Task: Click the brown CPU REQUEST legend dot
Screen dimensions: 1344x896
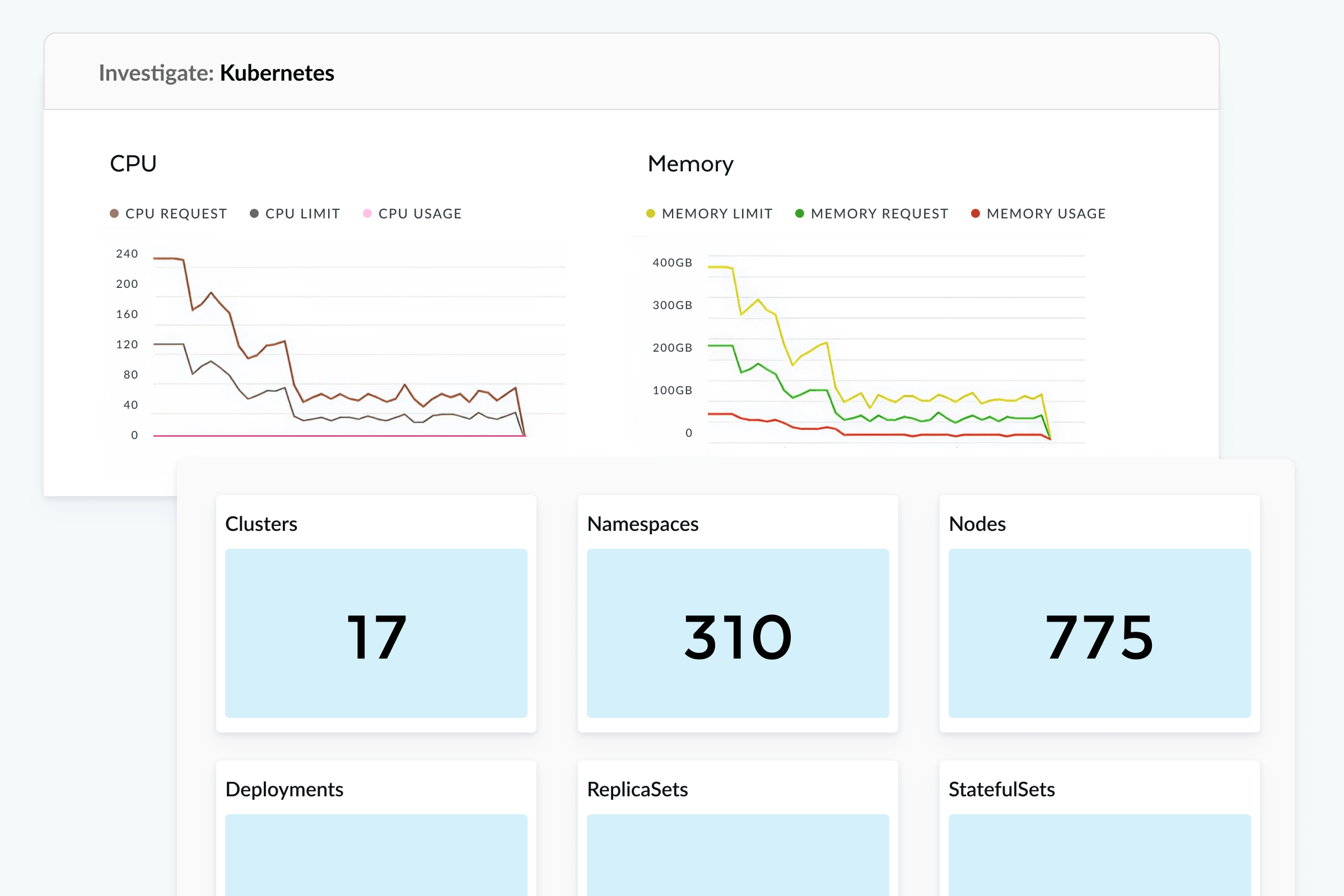Action: pyautogui.click(x=114, y=214)
